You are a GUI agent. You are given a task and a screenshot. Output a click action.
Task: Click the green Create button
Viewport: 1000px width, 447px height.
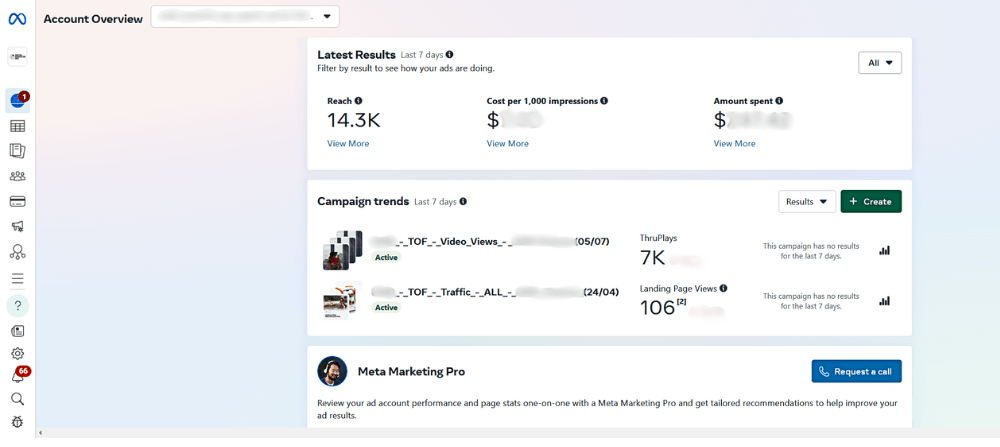(x=871, y=202)
